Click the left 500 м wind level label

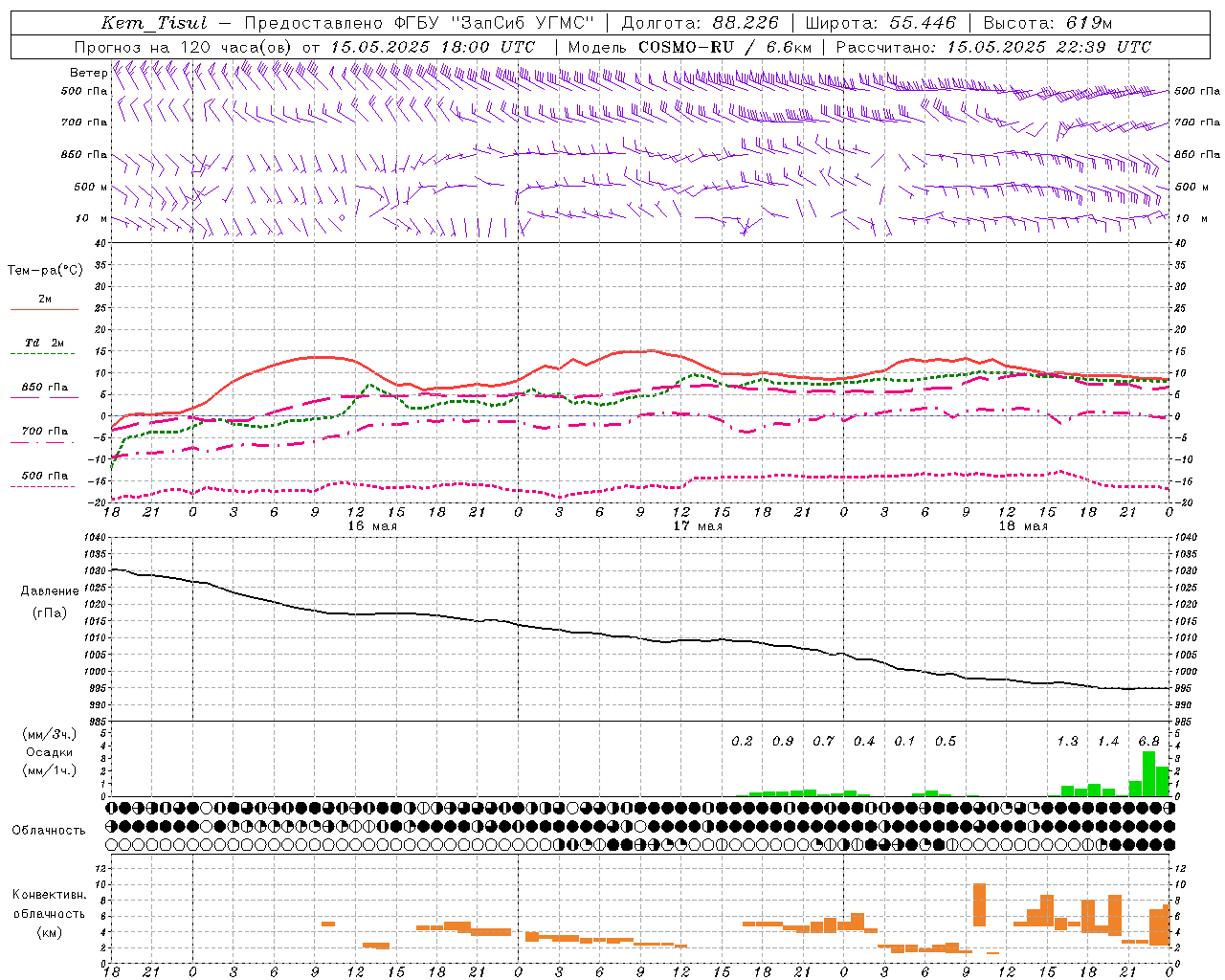click(91, 187)
